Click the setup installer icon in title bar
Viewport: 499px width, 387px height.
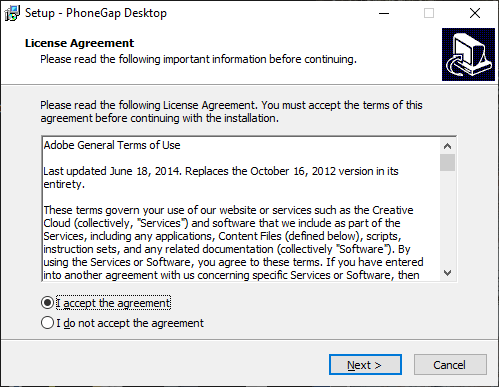(12, 13)
